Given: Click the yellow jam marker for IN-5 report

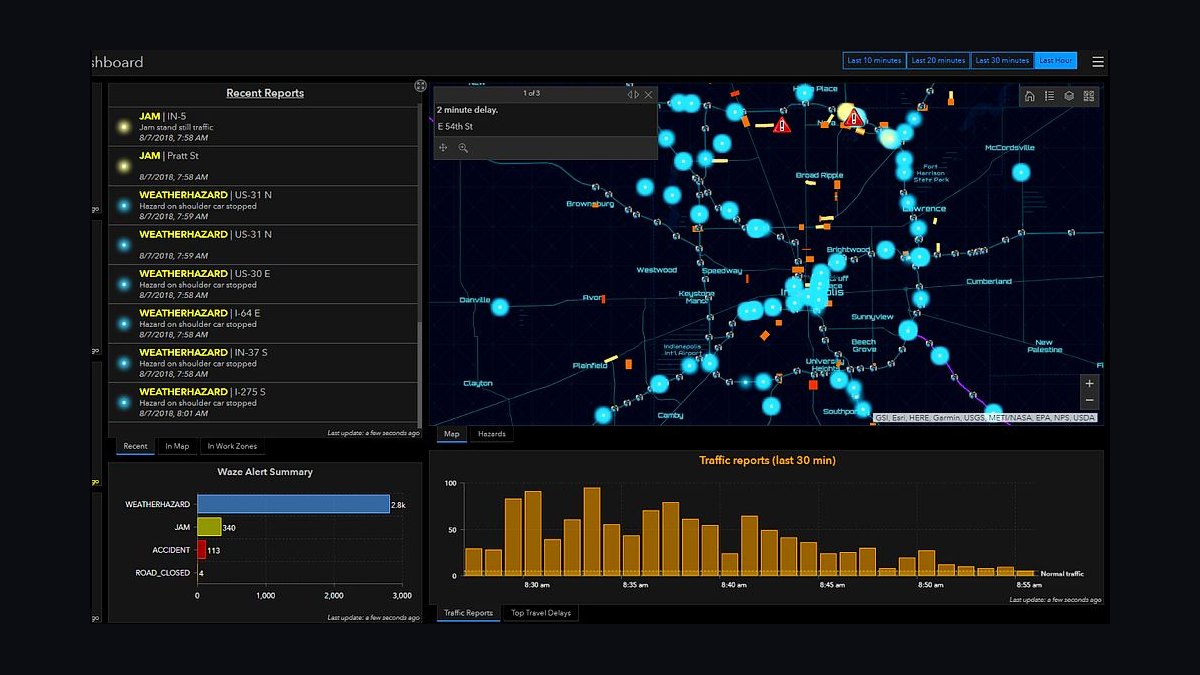Looking at the screenshot, I should click(124, 127).
